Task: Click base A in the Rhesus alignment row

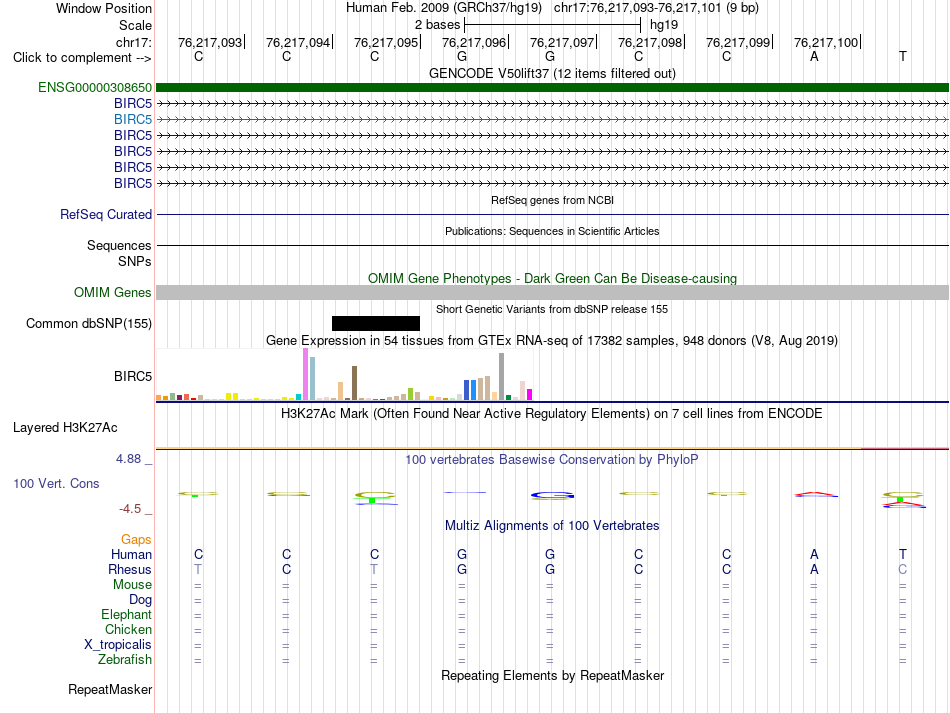Action: [814, 569]
